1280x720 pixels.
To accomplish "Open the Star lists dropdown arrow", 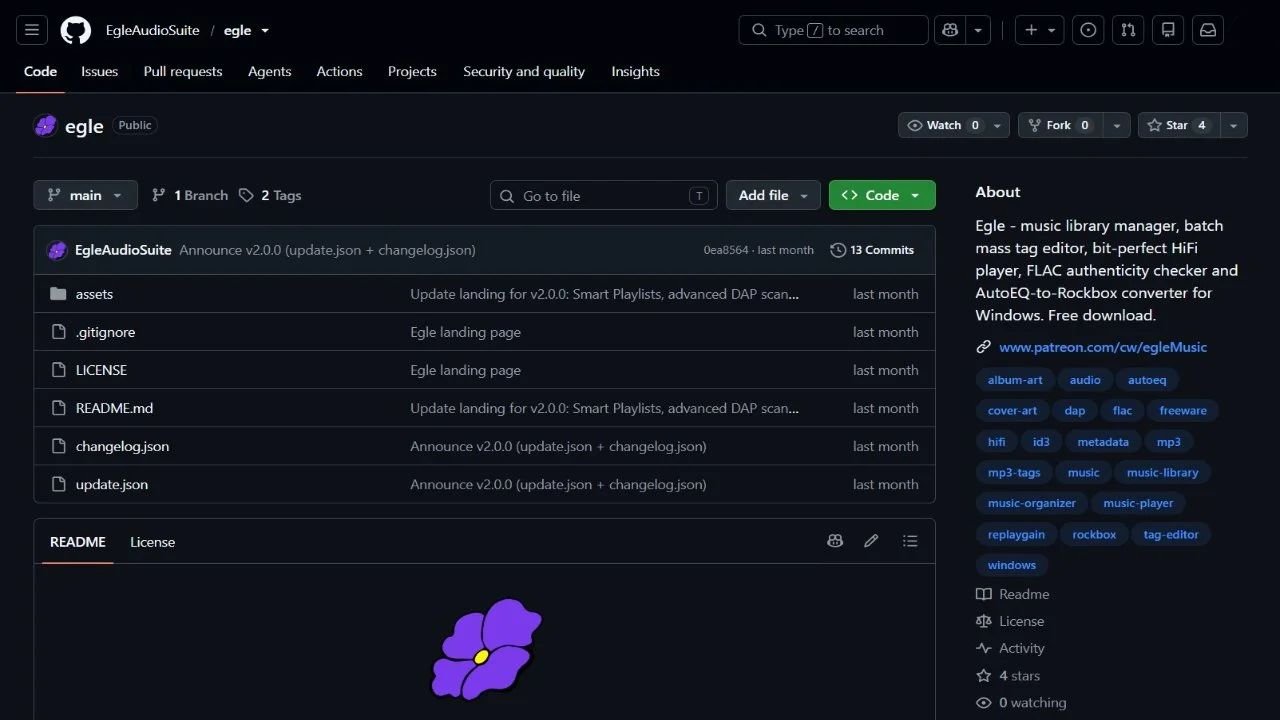I will (1234, 125).
